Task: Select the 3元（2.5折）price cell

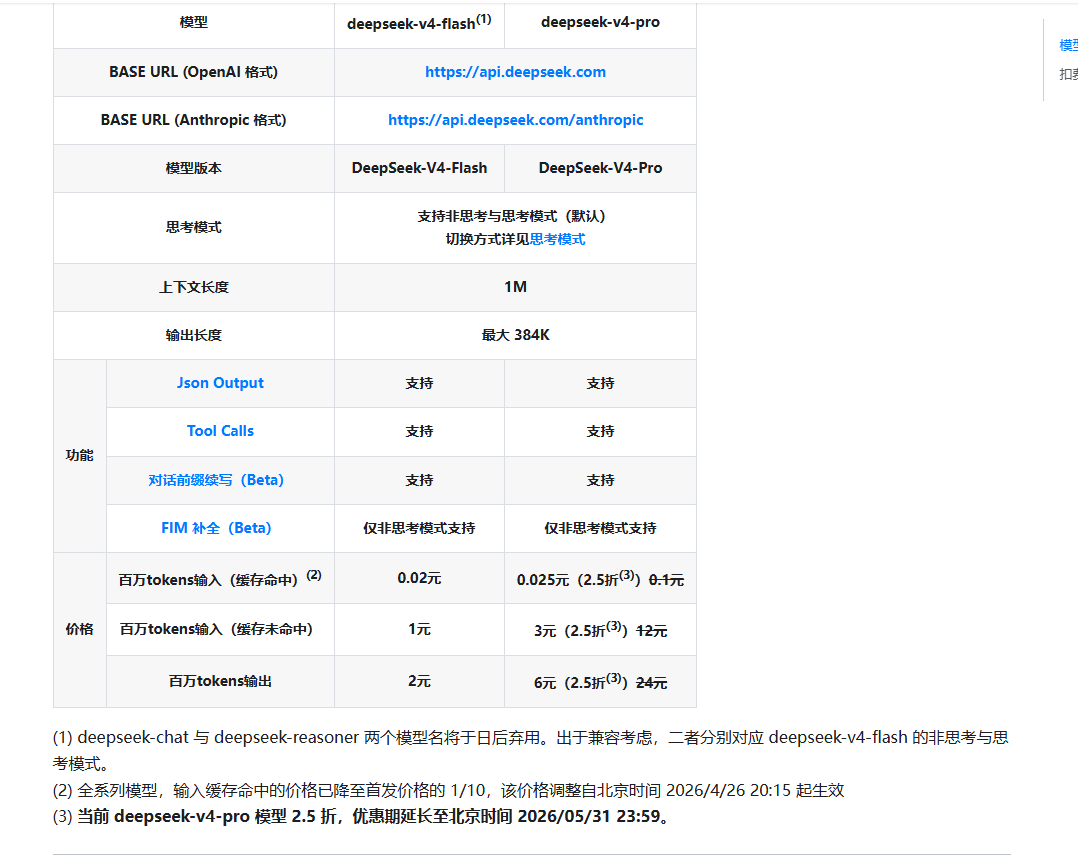Action: pyautogui.click(x=600, y=630)
